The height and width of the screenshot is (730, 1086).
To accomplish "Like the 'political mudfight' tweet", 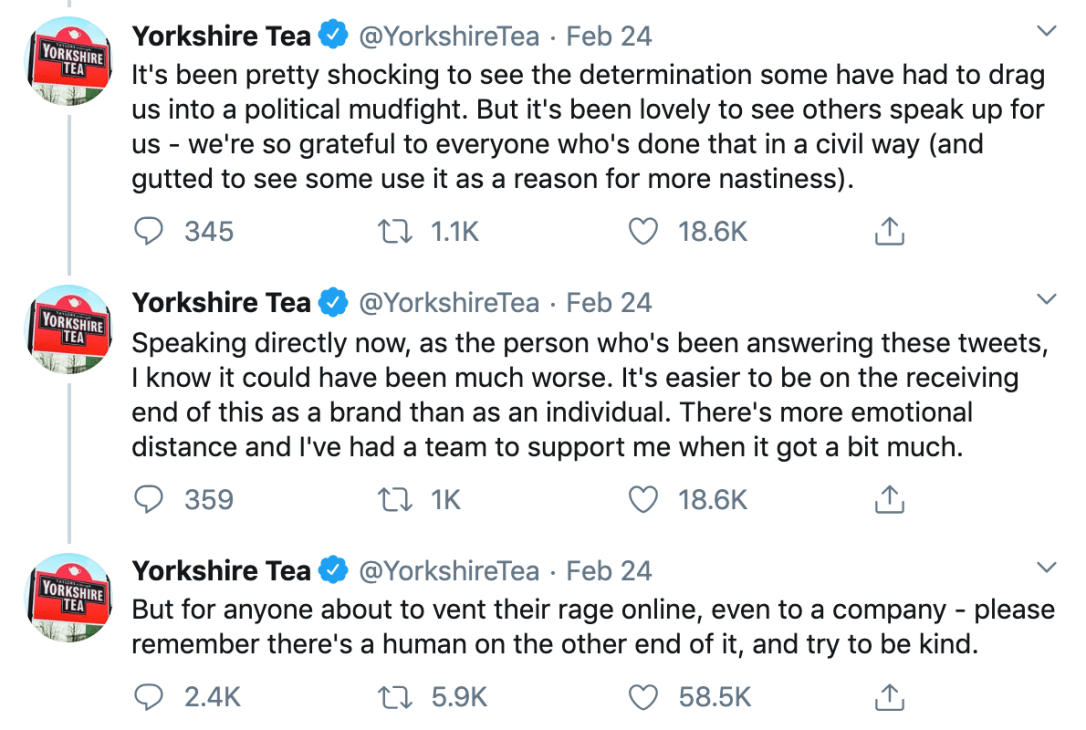I will [643, 232].
